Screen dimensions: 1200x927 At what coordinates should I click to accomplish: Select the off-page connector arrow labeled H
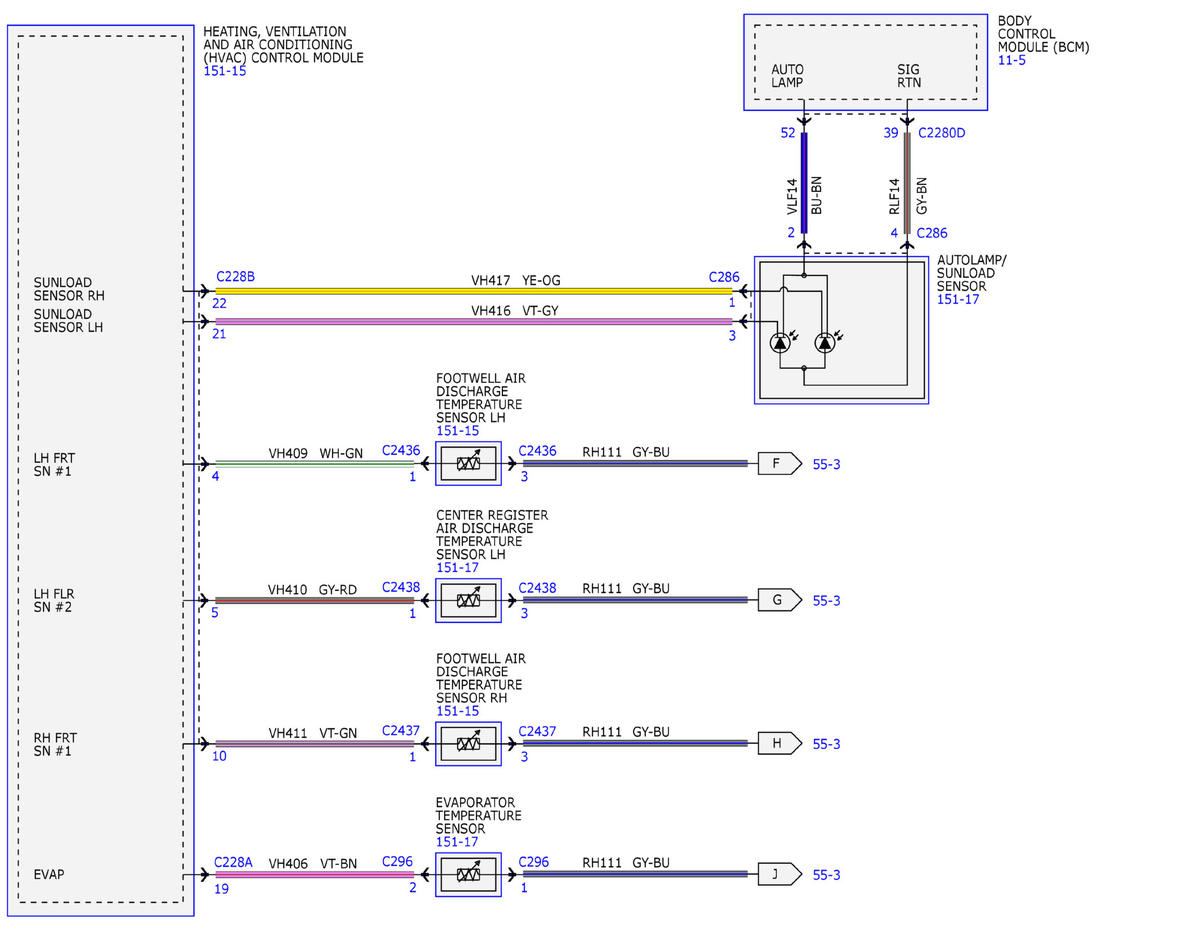[x=780, y=744]
